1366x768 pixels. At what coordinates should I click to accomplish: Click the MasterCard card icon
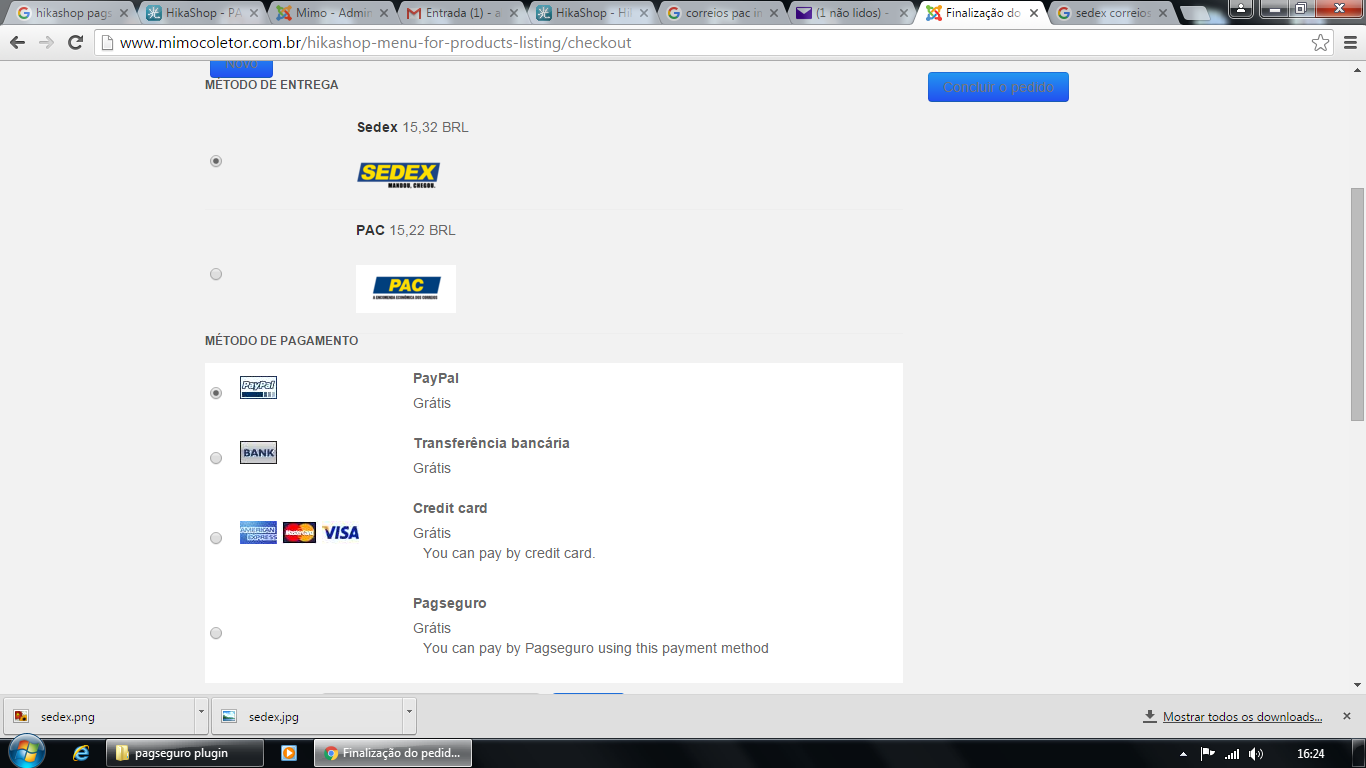(x=299, y=532)
